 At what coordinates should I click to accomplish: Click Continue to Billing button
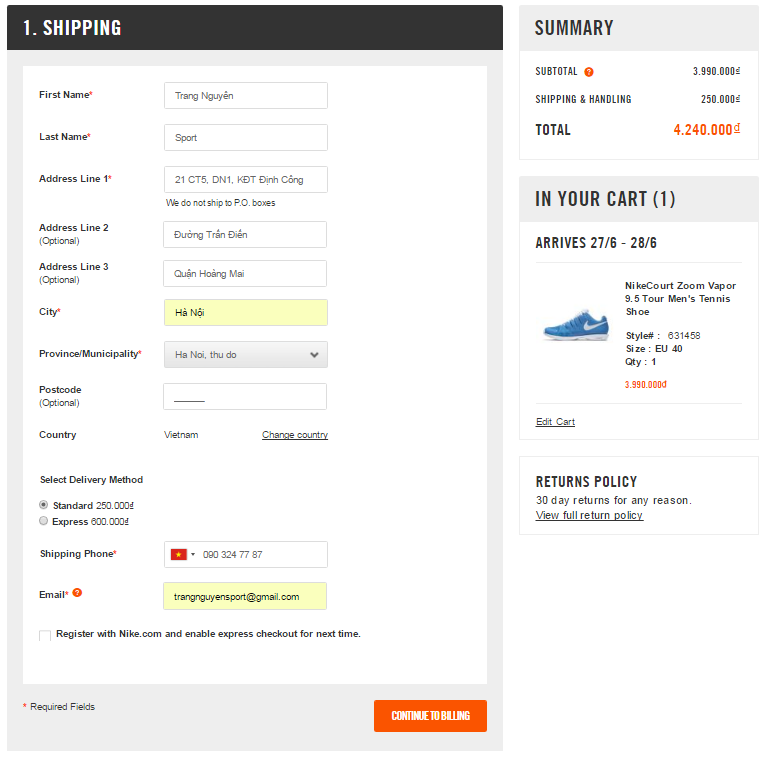coord(430,716)
